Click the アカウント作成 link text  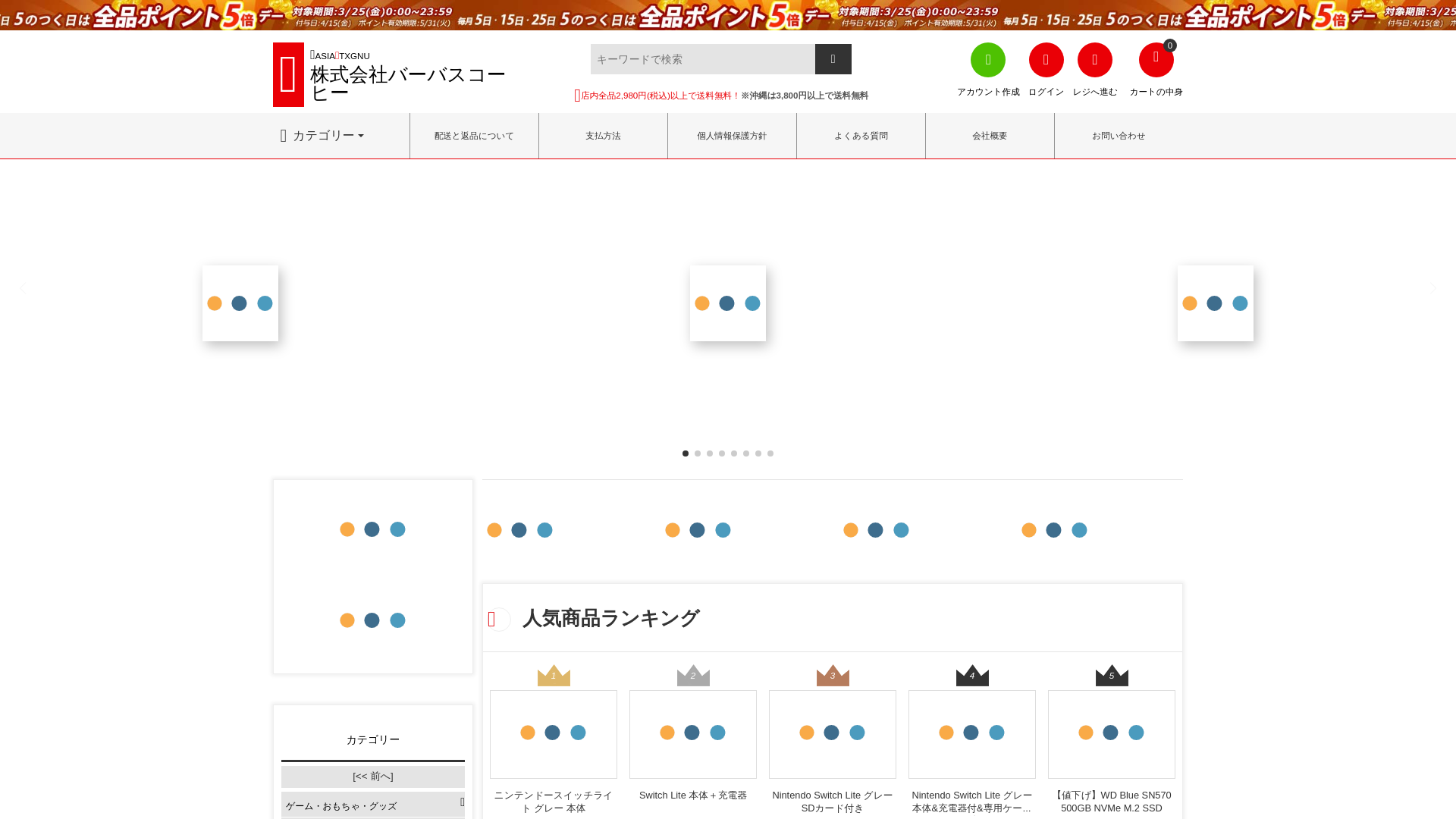tap(988, 92)
